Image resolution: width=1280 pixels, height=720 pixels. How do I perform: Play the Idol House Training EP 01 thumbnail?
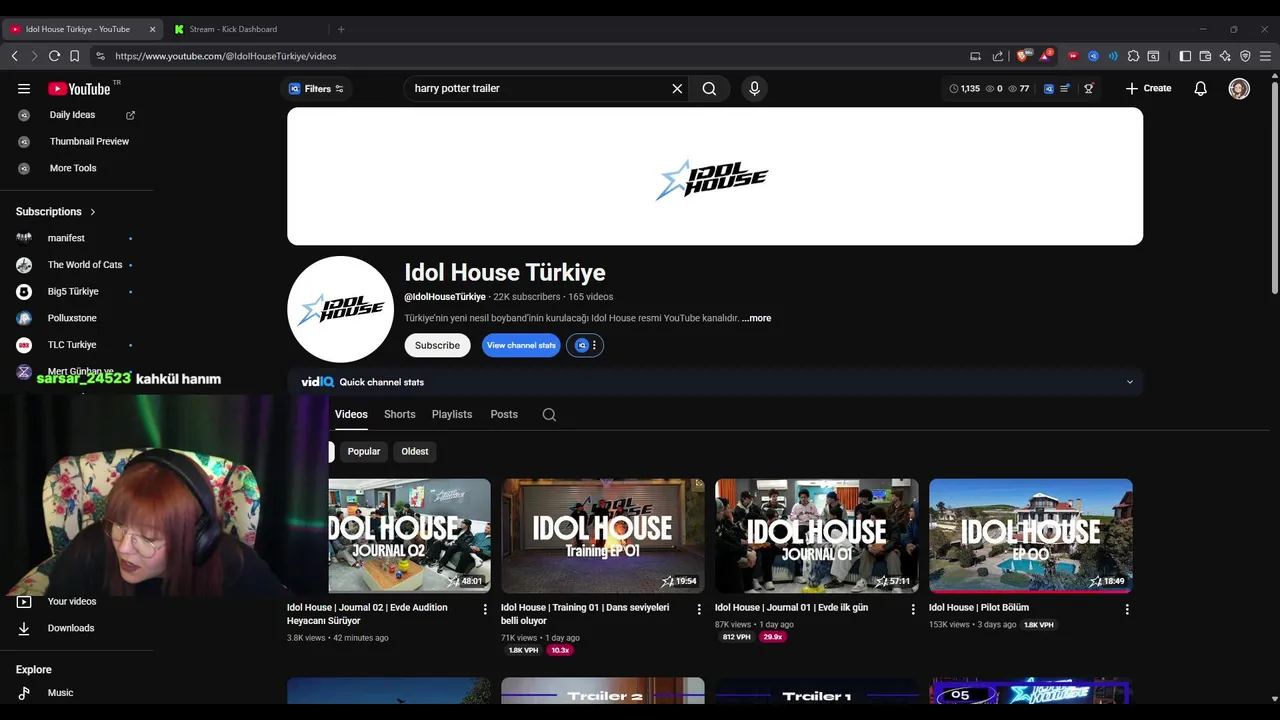(x=603, y=535)
